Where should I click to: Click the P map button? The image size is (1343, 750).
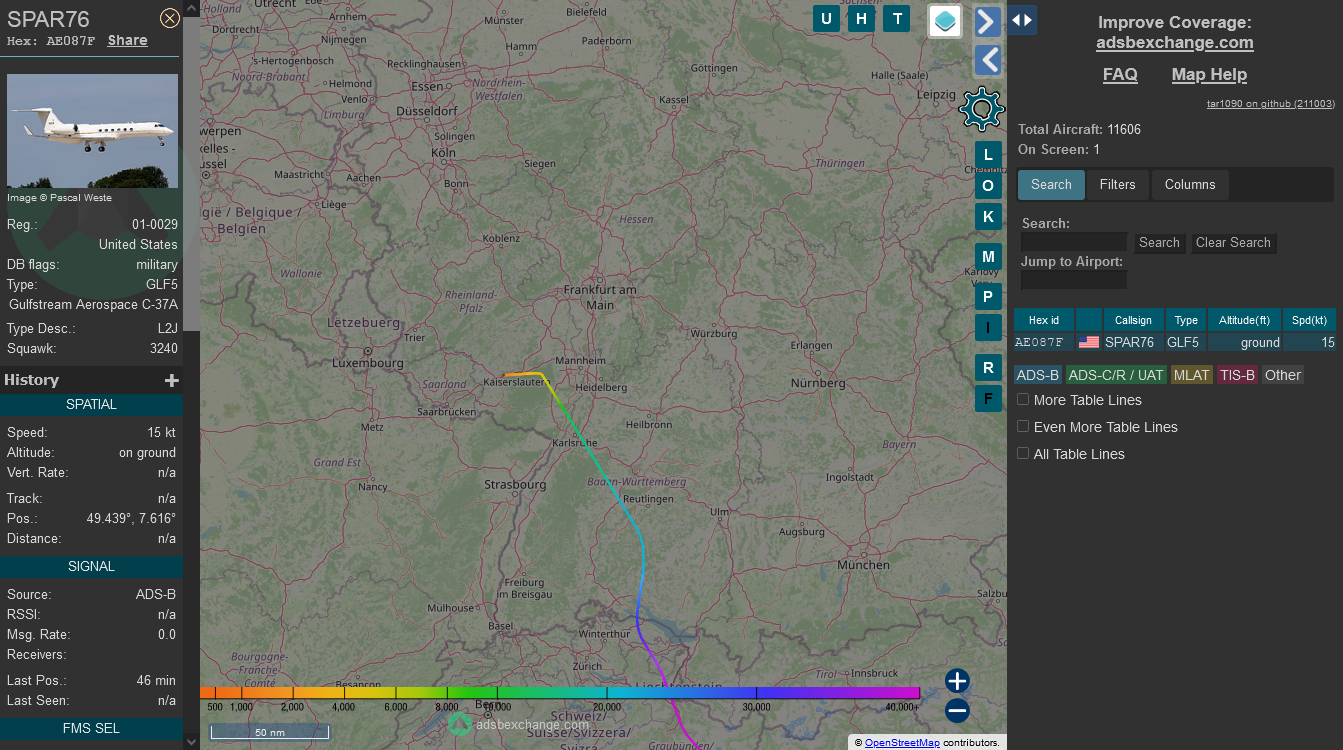pyautogui.click(x=988, y=296)
